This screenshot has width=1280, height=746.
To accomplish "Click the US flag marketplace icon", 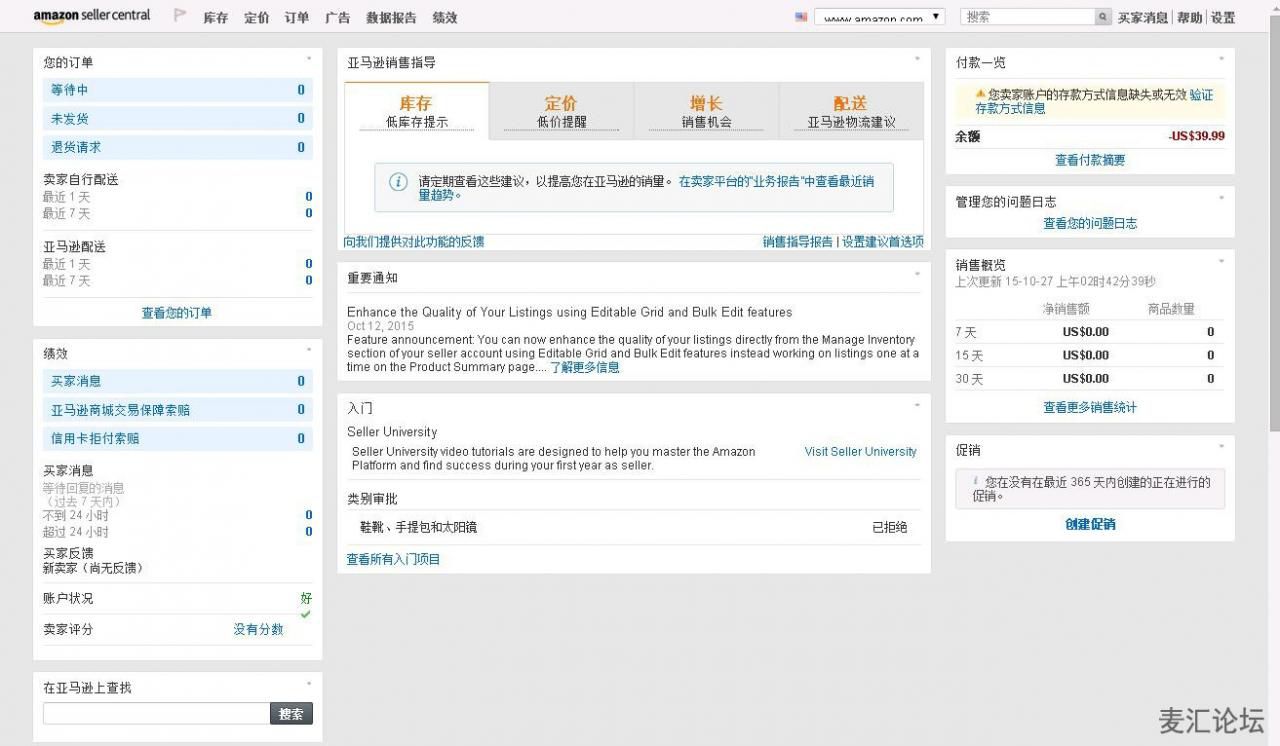I will 801,17.
